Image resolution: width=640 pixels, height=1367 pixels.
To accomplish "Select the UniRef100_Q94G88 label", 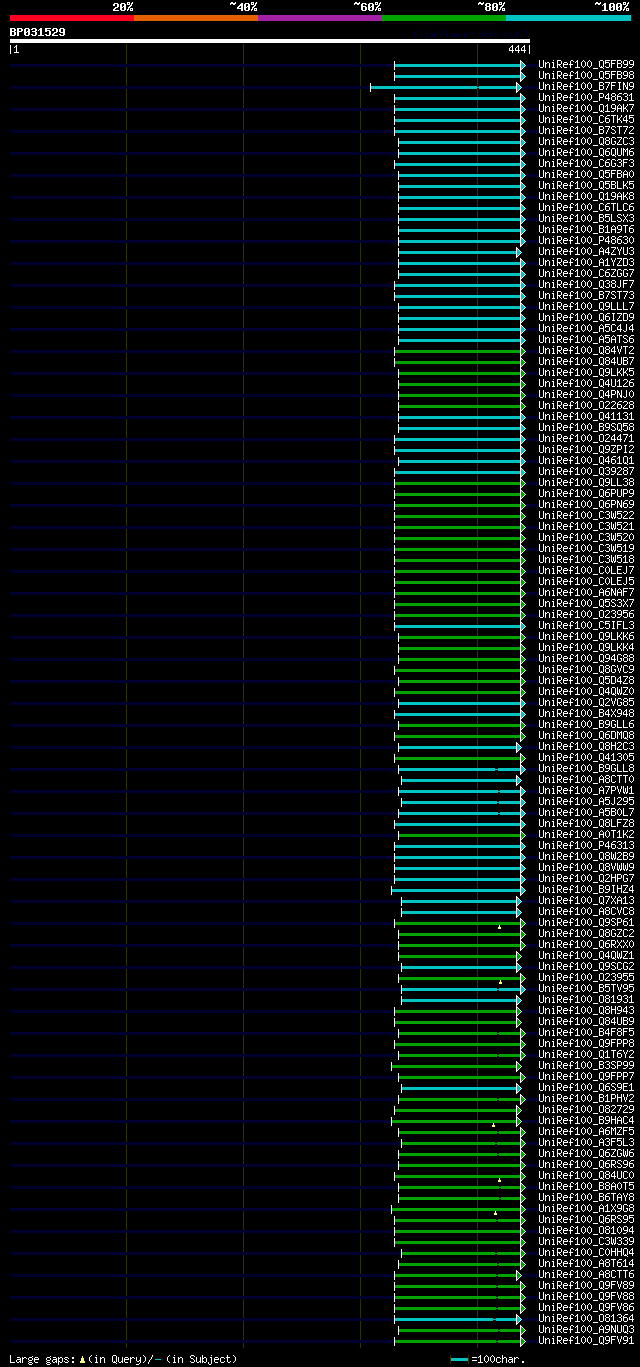I will (x=586, y=658).
